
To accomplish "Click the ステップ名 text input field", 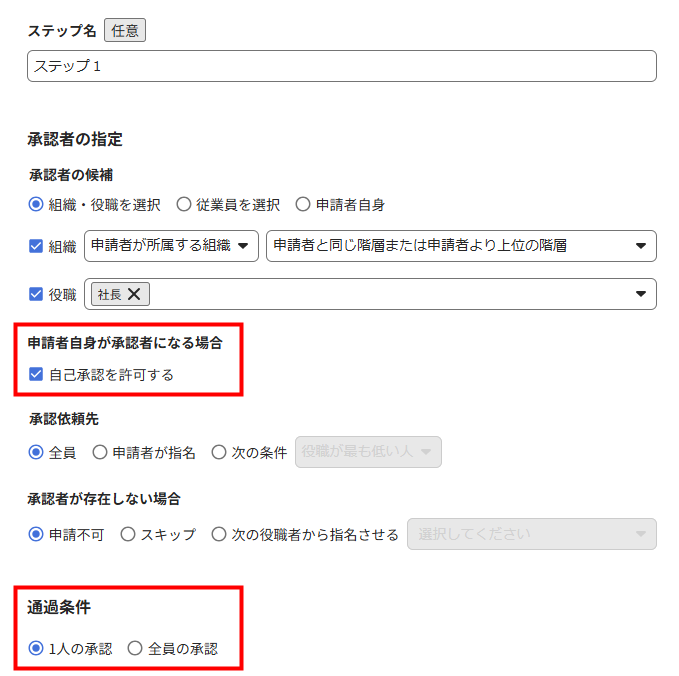I will [342, 66].
